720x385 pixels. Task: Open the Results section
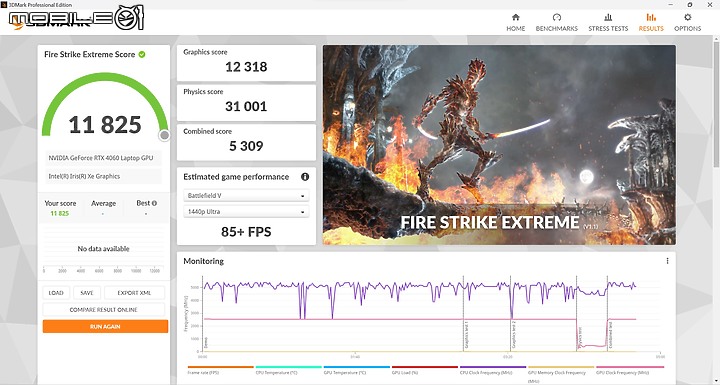pyautogui.click(x=651, y=23)
